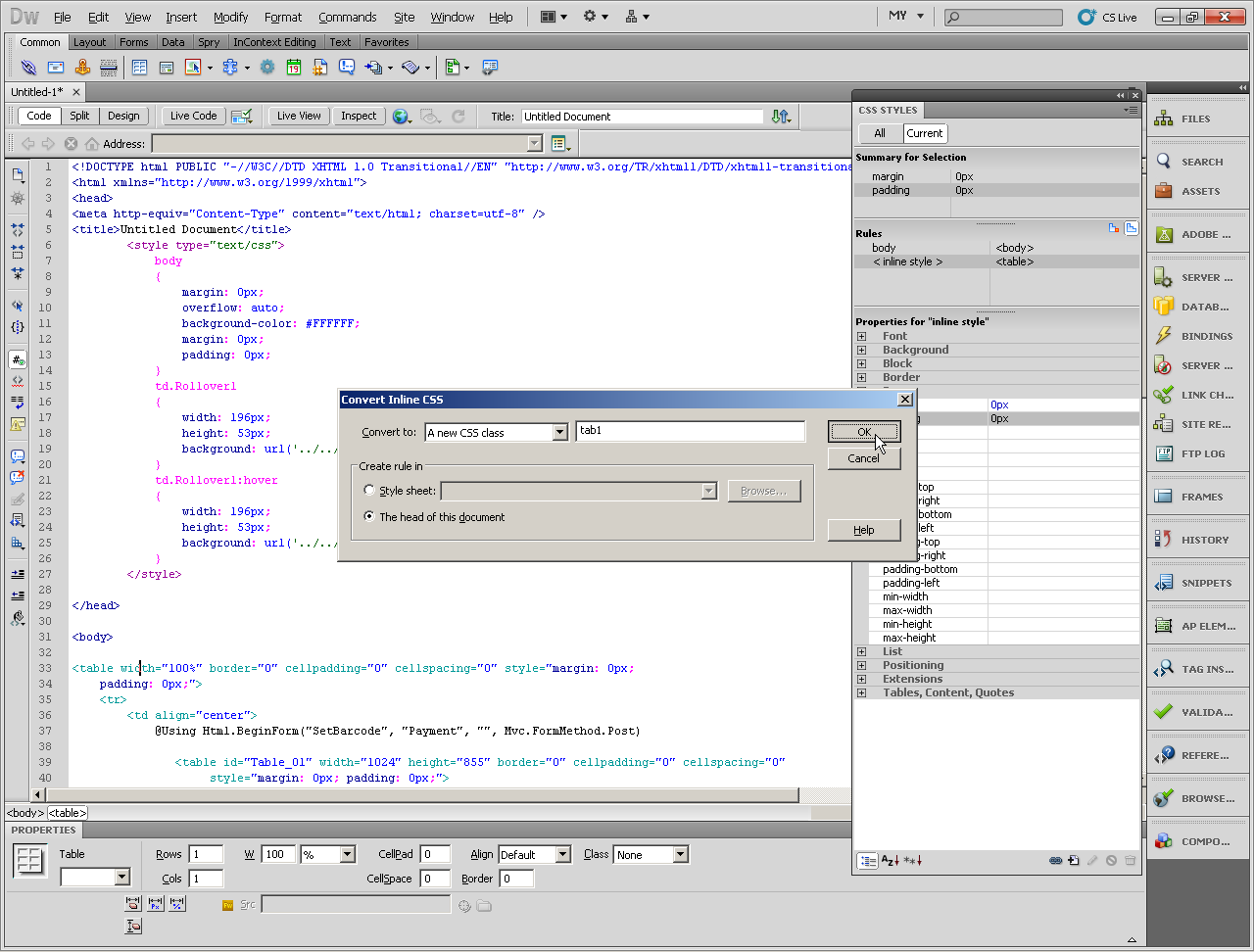Click the File Management icon beside title
1254x952 pixels.
(x=780, y=117)
